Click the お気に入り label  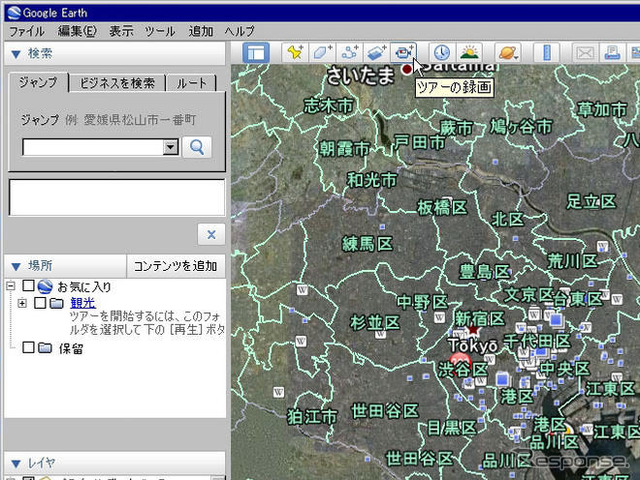(x=84, y=287)
